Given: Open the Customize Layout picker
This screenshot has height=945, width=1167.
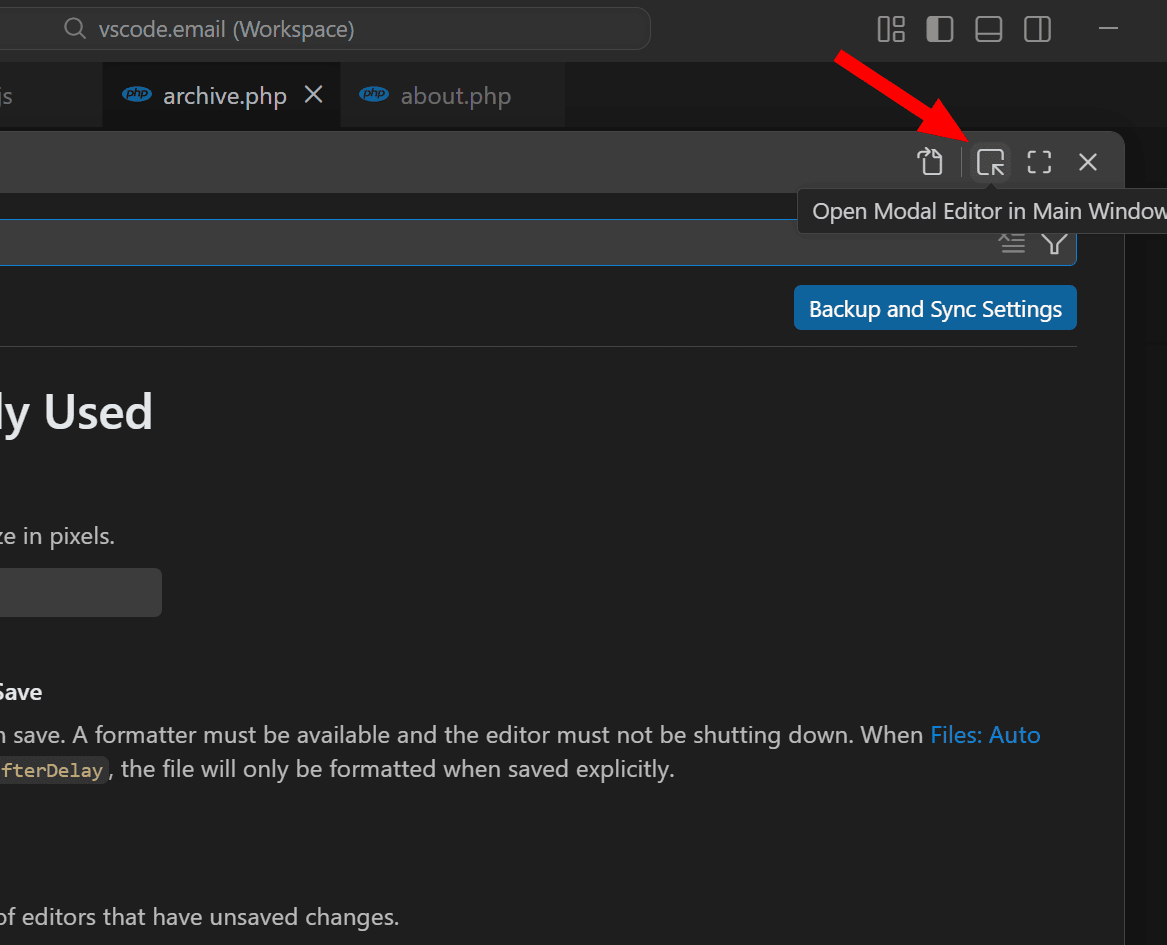Looking at the screenshot, I should (x=891, y=29).
